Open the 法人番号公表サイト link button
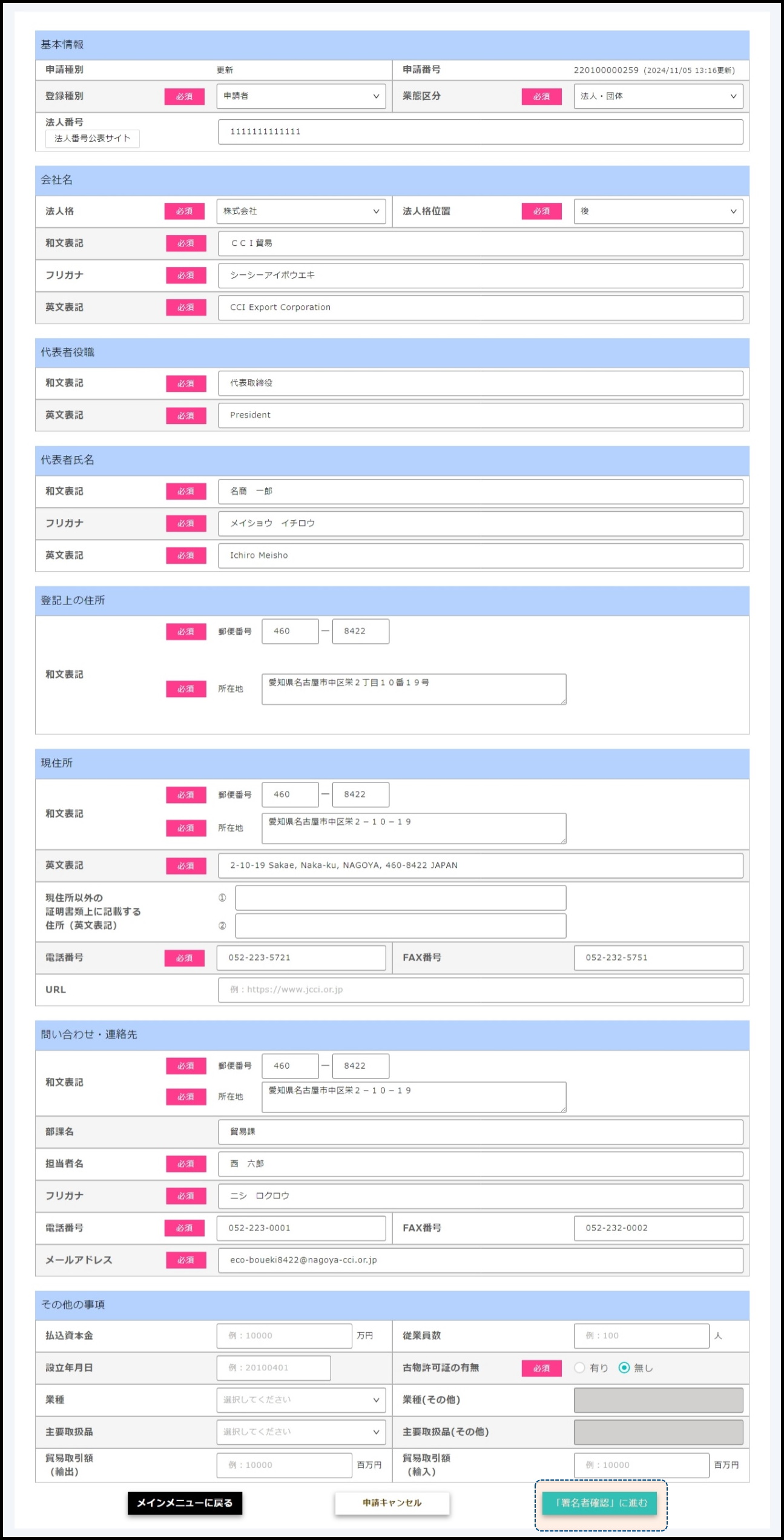This screenshot has height=1540, width=784. (93, 139)
